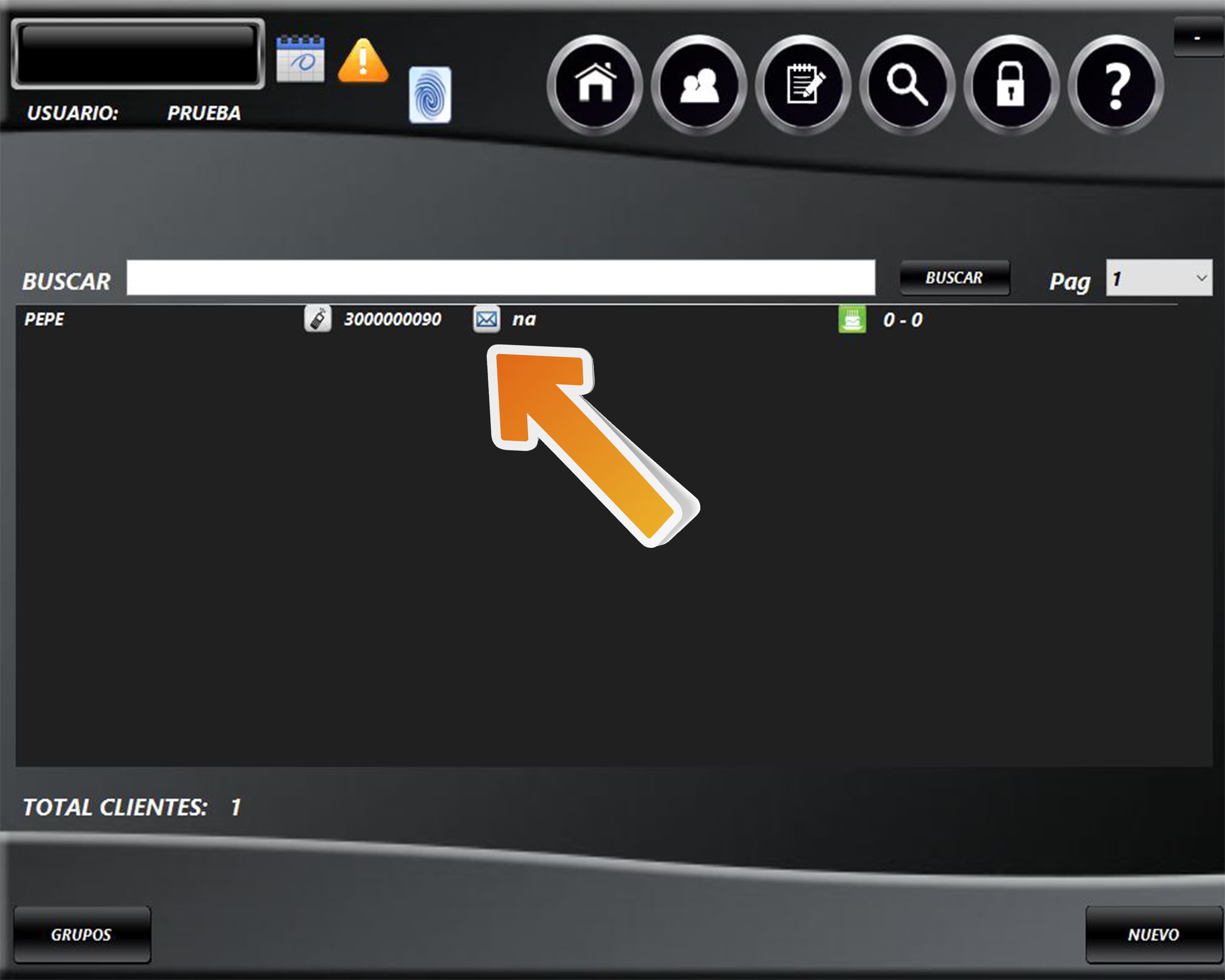Screen dimensions: 1225x980
Task: Select the PEPE client row
Action: point(45,319)
